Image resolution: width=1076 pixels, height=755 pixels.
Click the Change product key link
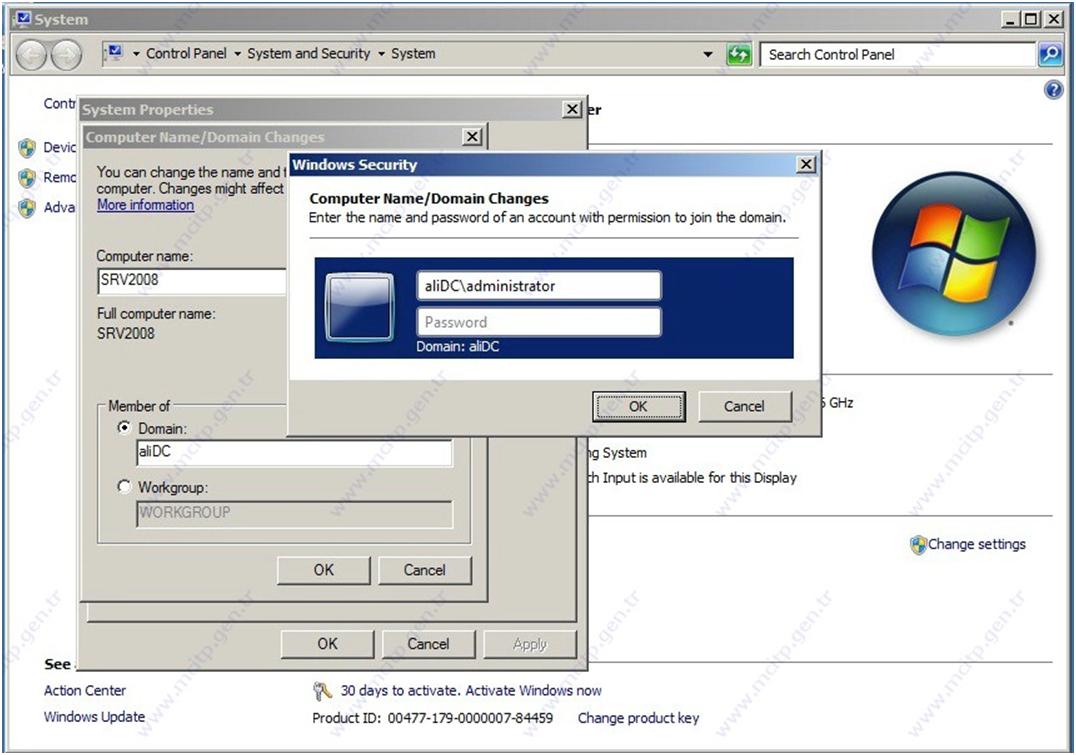pos(638,718)
